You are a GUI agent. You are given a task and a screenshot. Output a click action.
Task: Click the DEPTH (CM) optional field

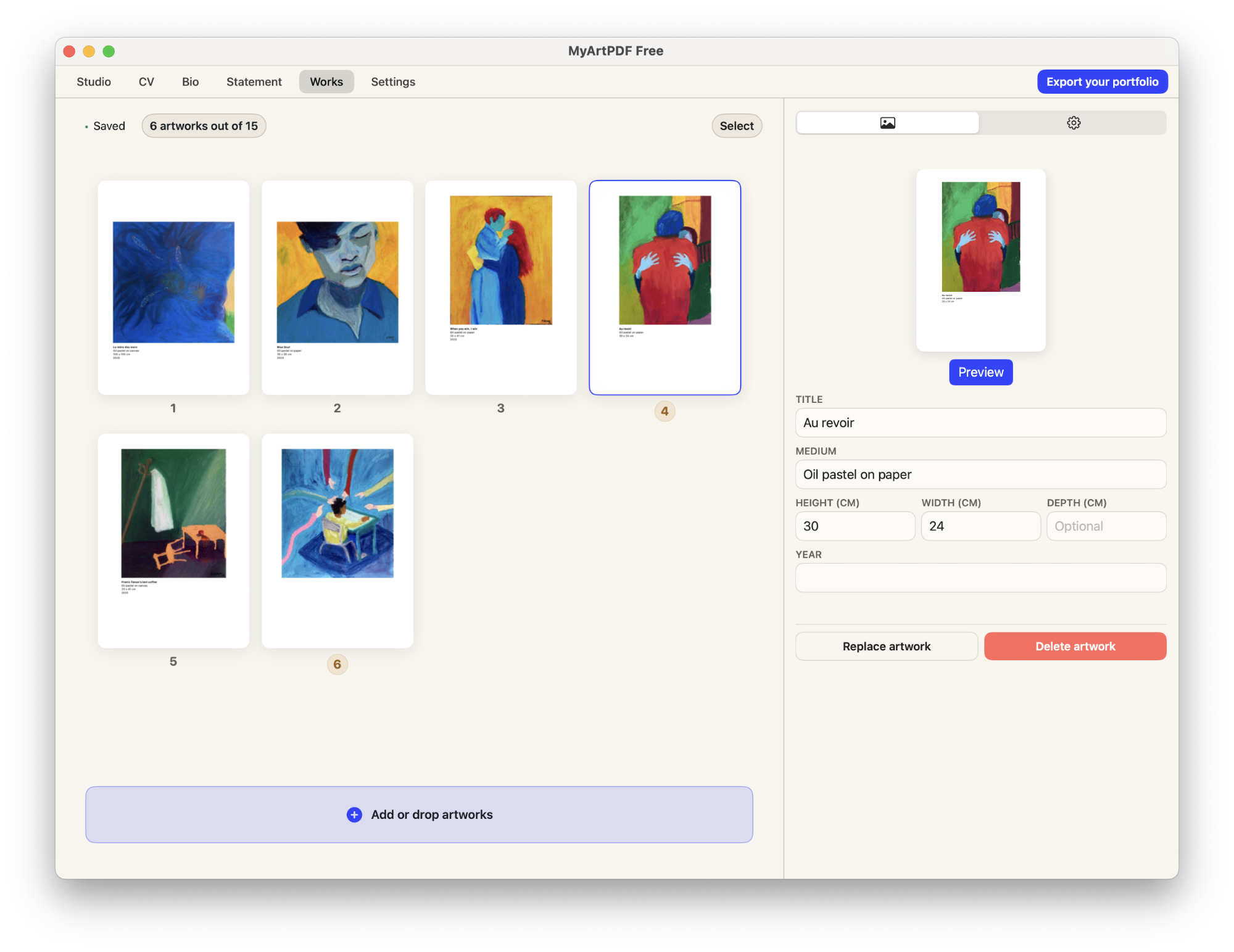pyautogui.click(x=1106, y=526)
